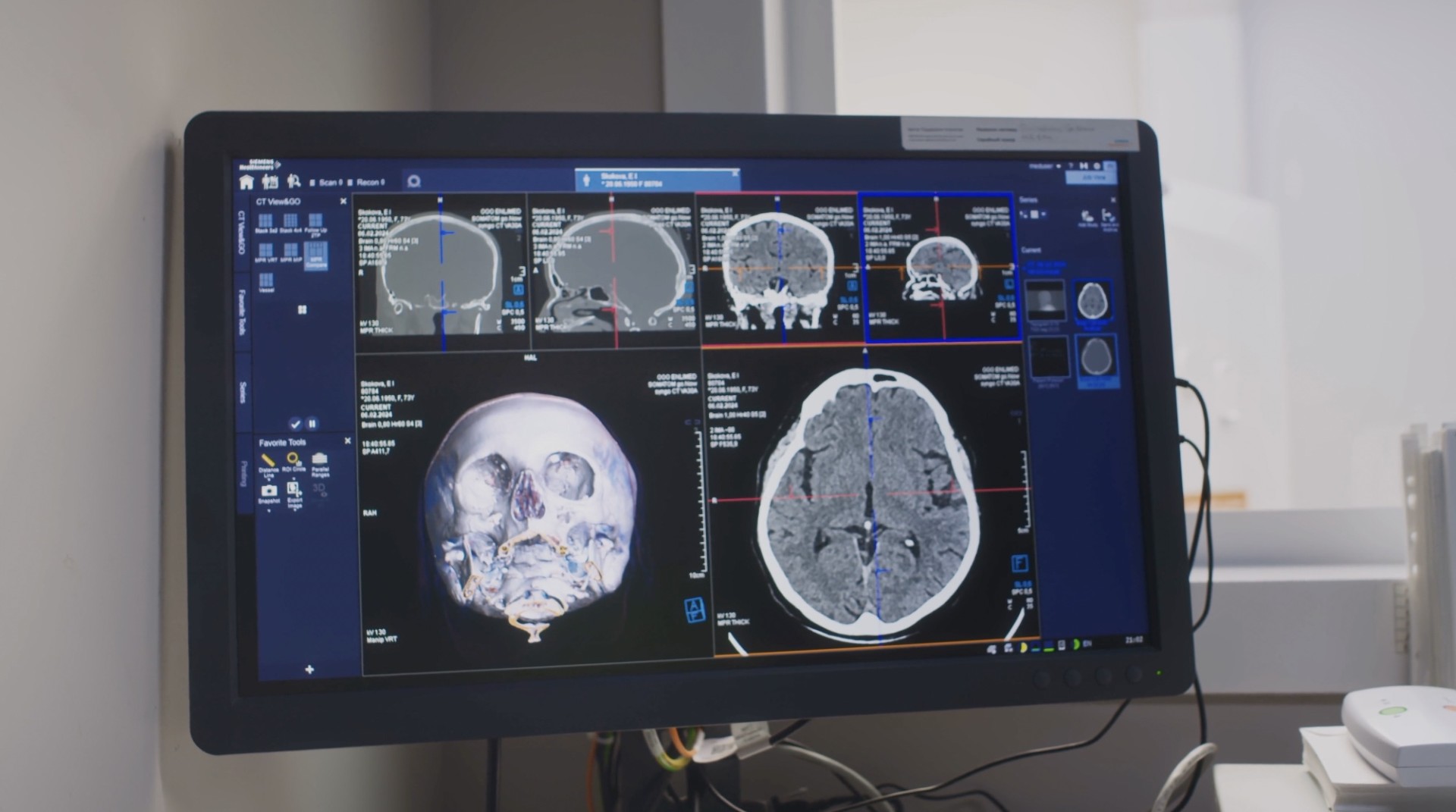Viewport: 1456px width, 812px height.
Task: Apply the MPR VRT layout
Action: pyautogui.click(x=265, y=251)
